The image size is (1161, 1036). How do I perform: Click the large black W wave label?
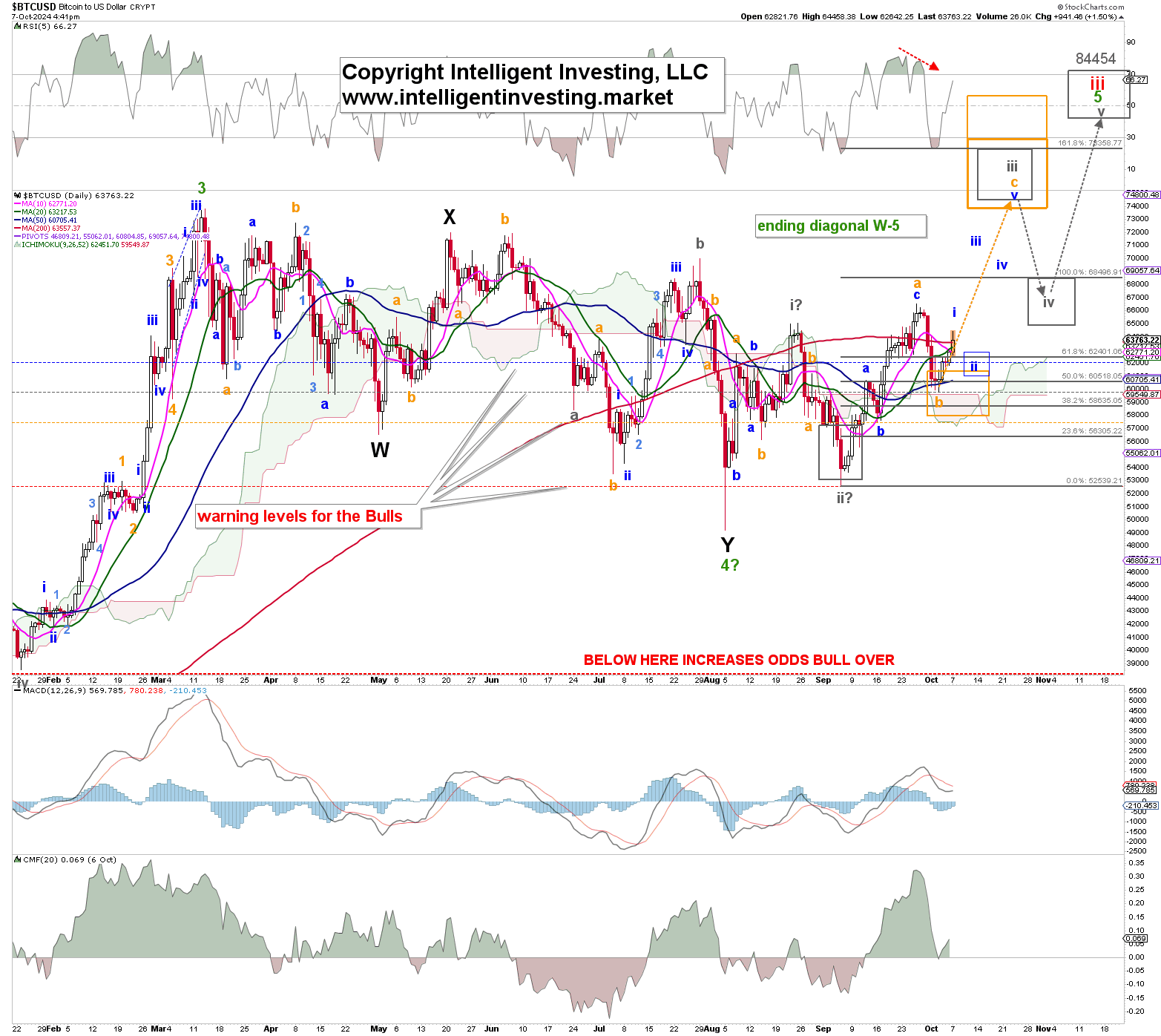click(x=380, y=450)
